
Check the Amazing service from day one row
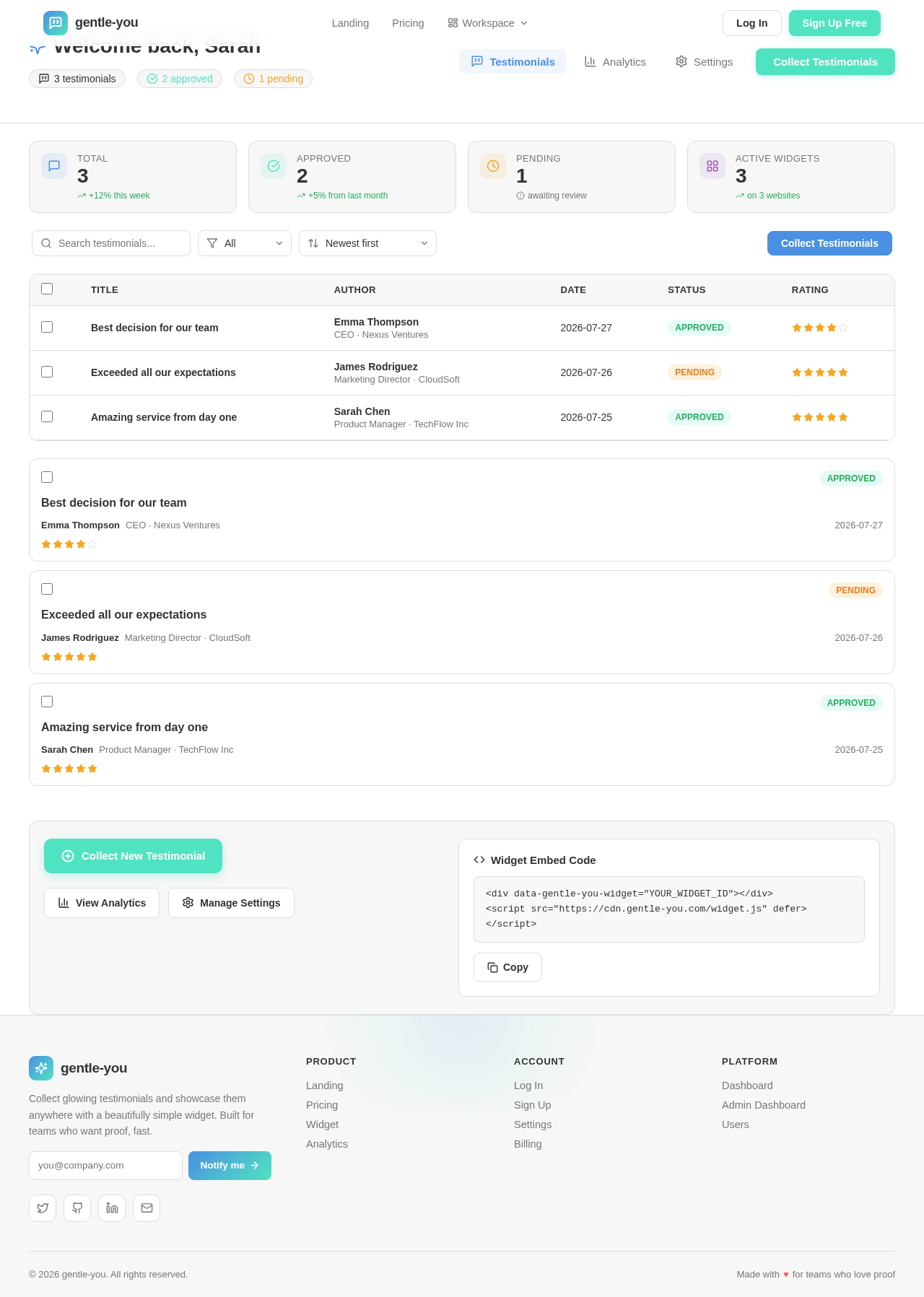47,416
